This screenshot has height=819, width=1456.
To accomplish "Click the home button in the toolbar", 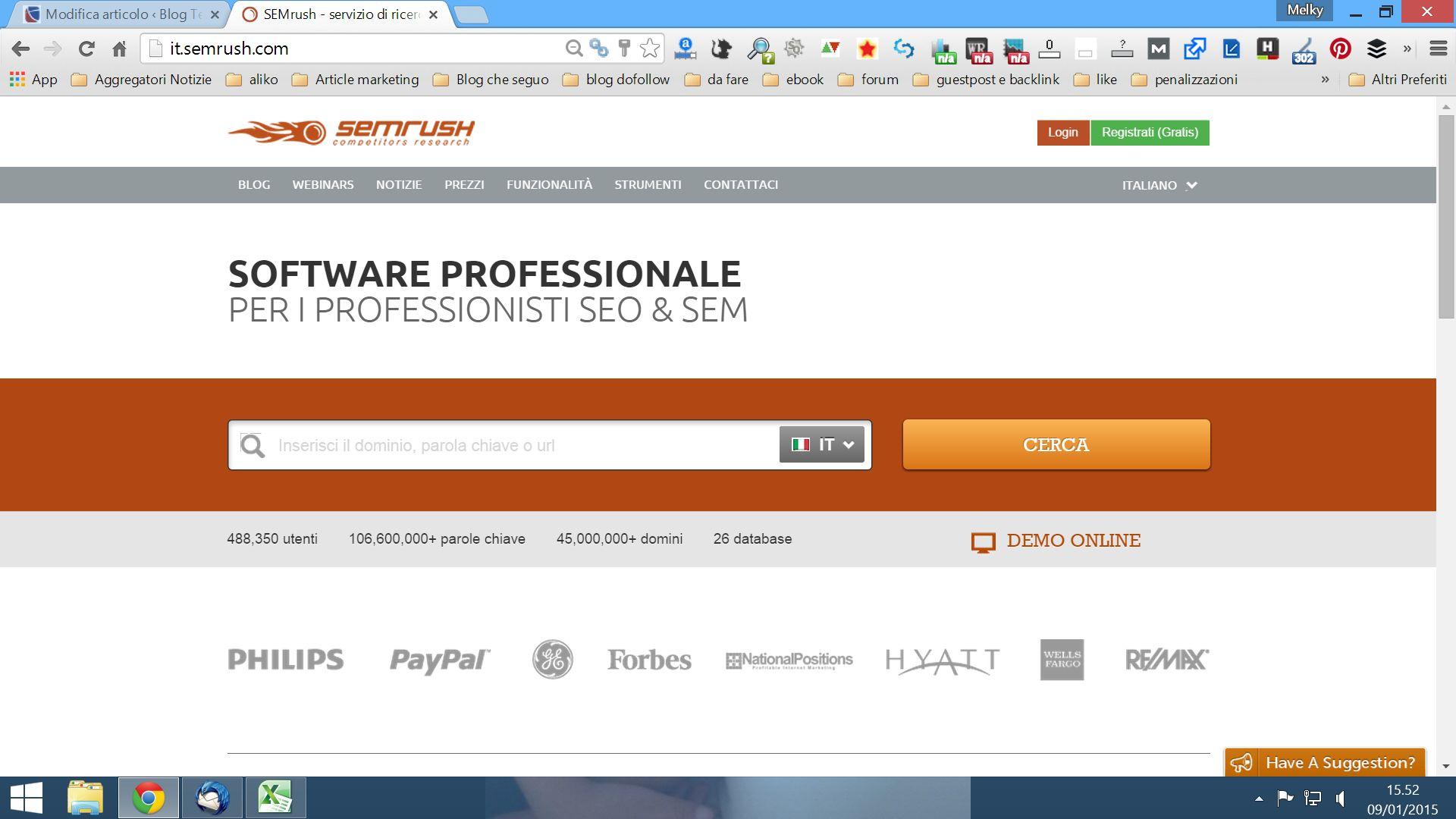I will click(x=119, y=49).
